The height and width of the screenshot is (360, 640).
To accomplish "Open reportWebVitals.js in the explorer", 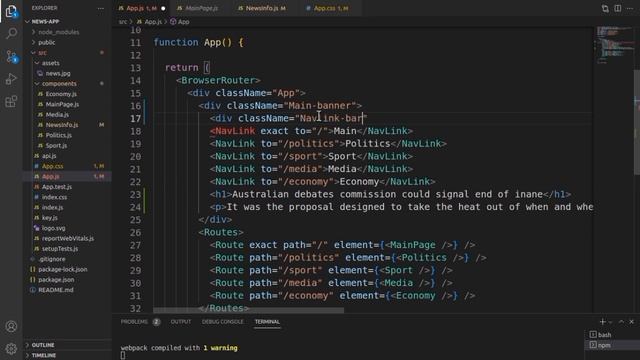I will [68, 238].
